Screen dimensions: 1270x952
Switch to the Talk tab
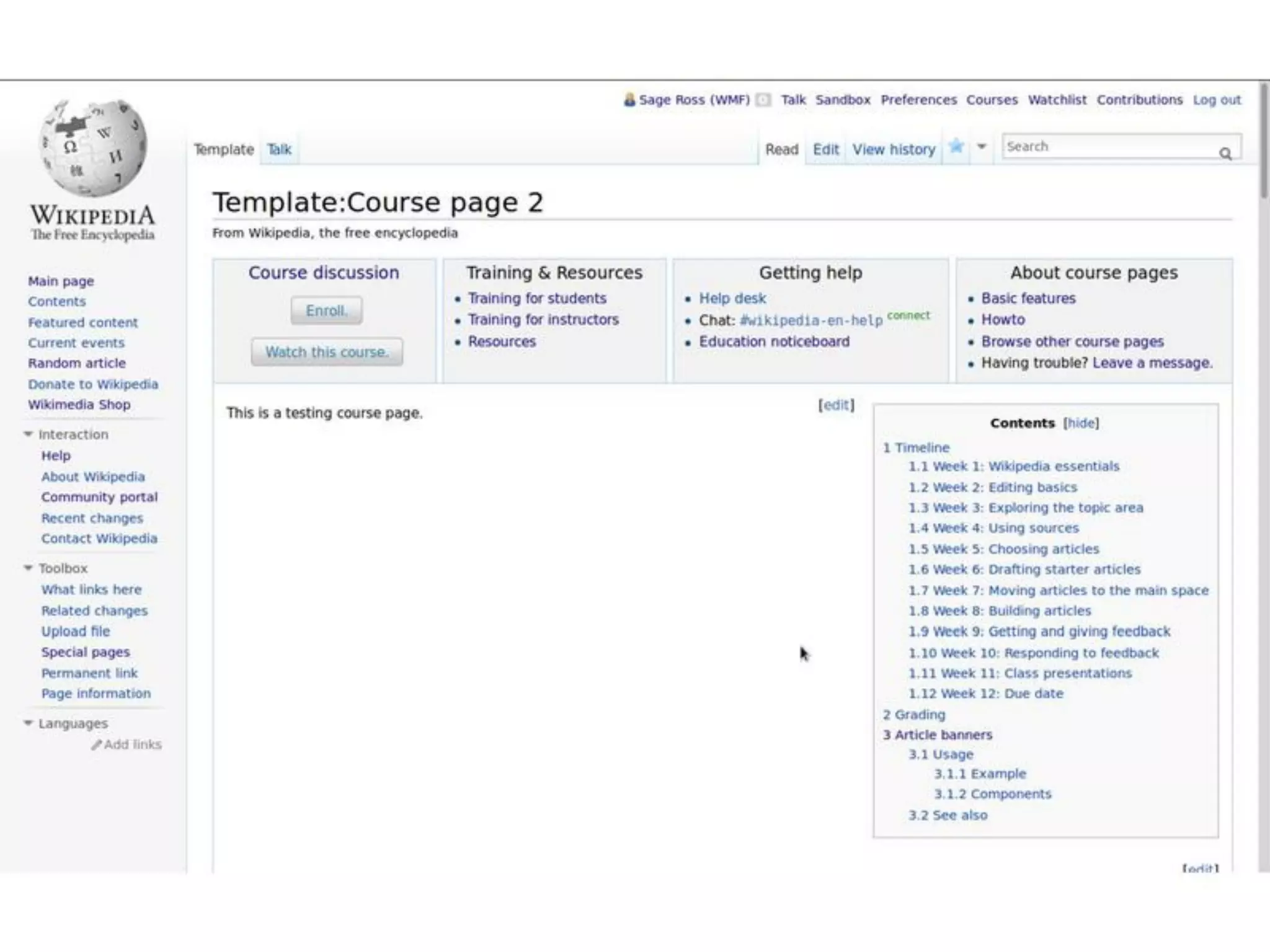pos(279,149)
